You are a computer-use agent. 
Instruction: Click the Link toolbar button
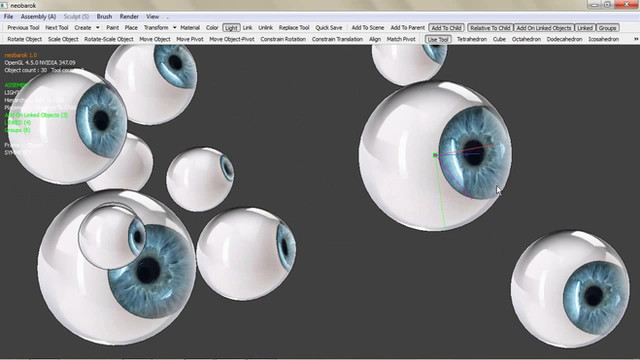247,28
